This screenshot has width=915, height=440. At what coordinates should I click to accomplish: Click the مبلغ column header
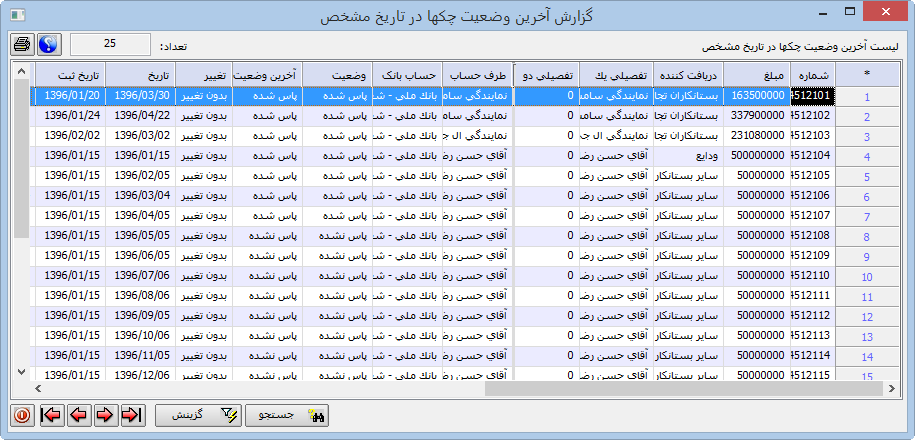coord(757,75)
